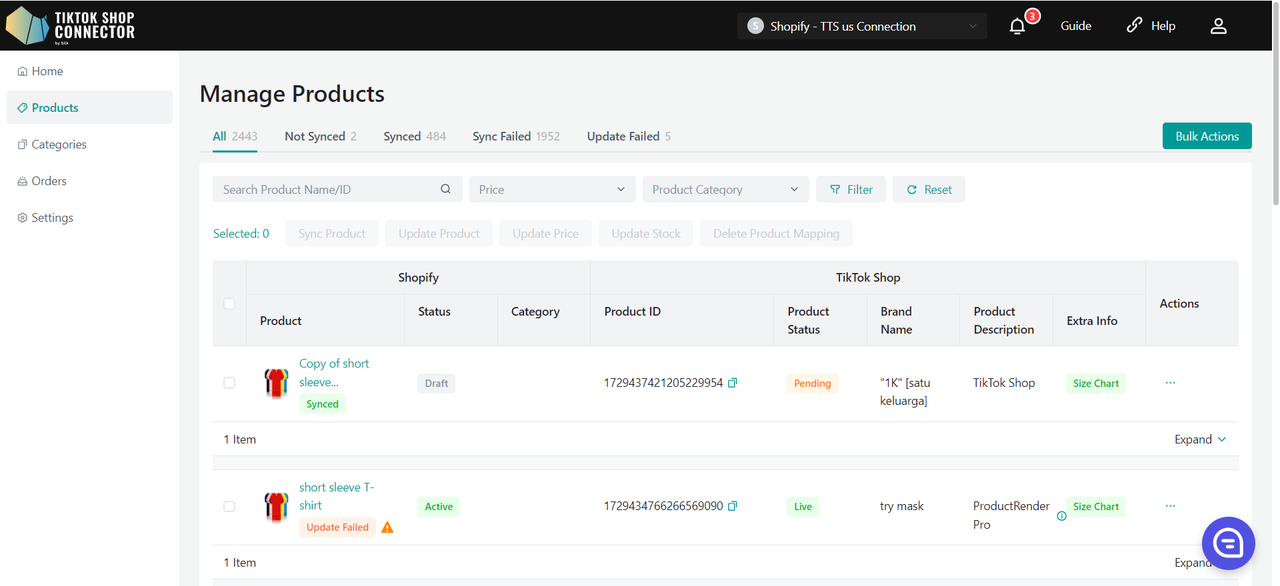Click the user account profile icon
Image resolution: width=1280 pixels, height=586 pixels.
(1218, 26)
